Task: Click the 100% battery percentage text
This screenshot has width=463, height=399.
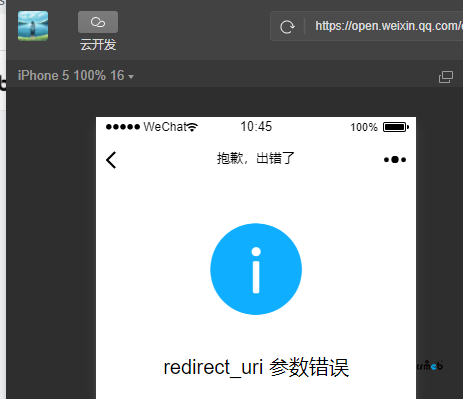Action: 364,127
